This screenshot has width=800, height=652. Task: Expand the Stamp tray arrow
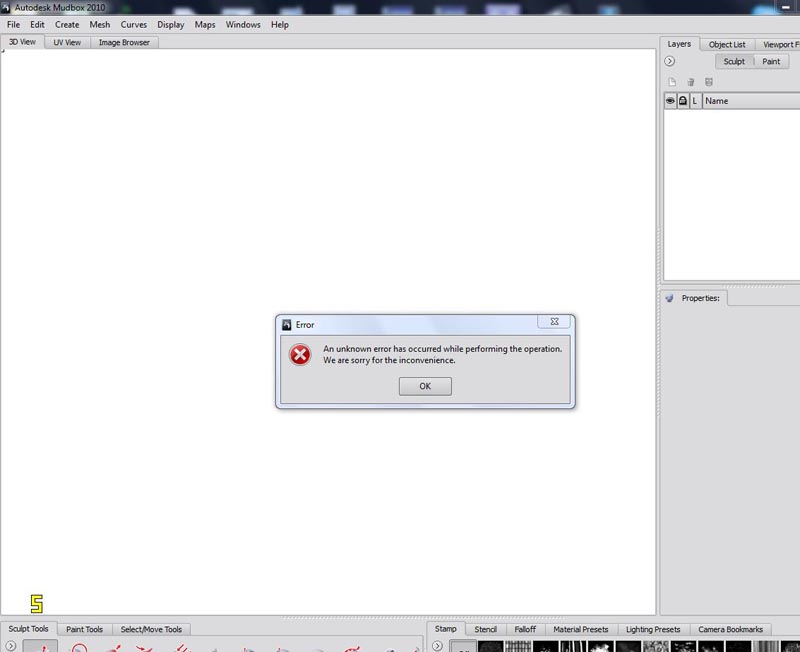(x=437, y=645)
